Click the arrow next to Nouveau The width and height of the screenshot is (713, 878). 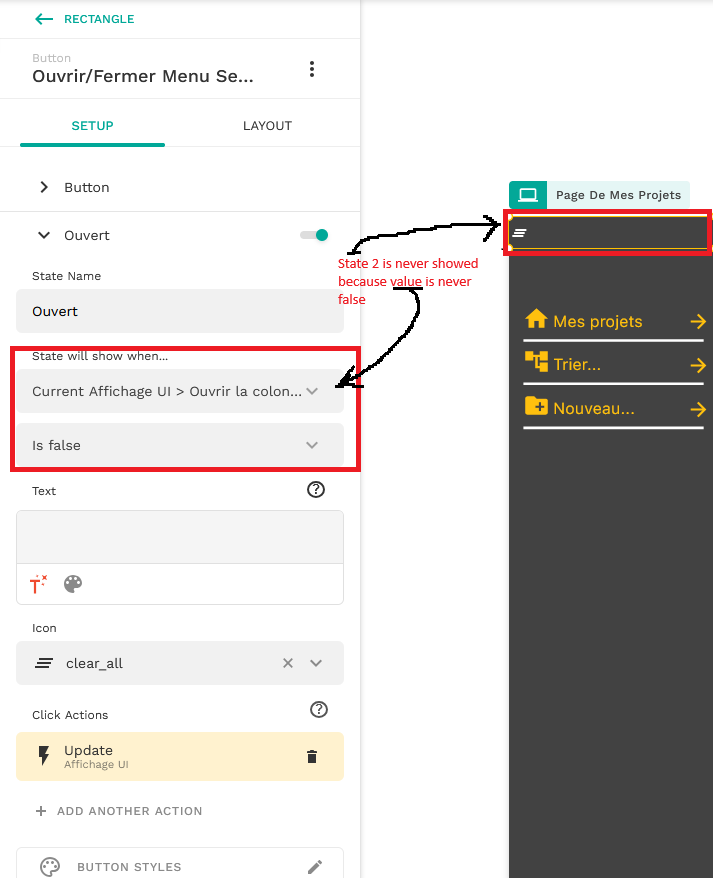698,409
